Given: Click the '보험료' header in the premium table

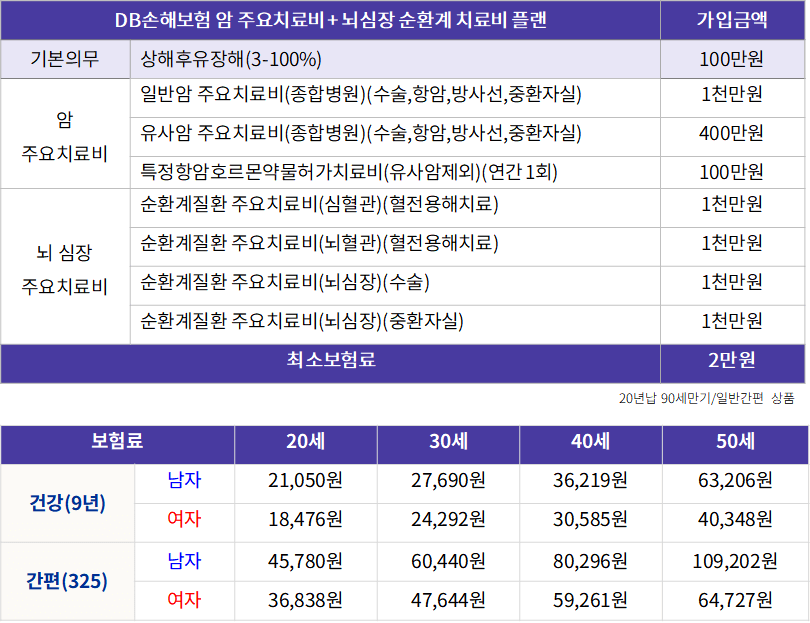Looking at the screenshot, I should tap(117, 441).
